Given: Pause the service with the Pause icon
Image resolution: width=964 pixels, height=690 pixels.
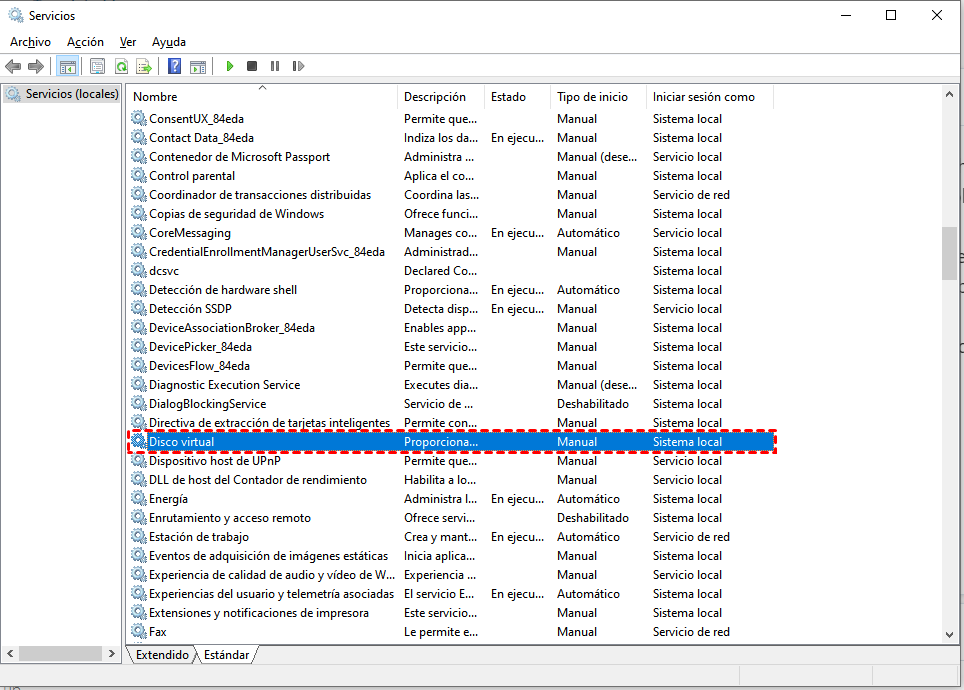Looking at the screenshot, I should click(275, 66).
